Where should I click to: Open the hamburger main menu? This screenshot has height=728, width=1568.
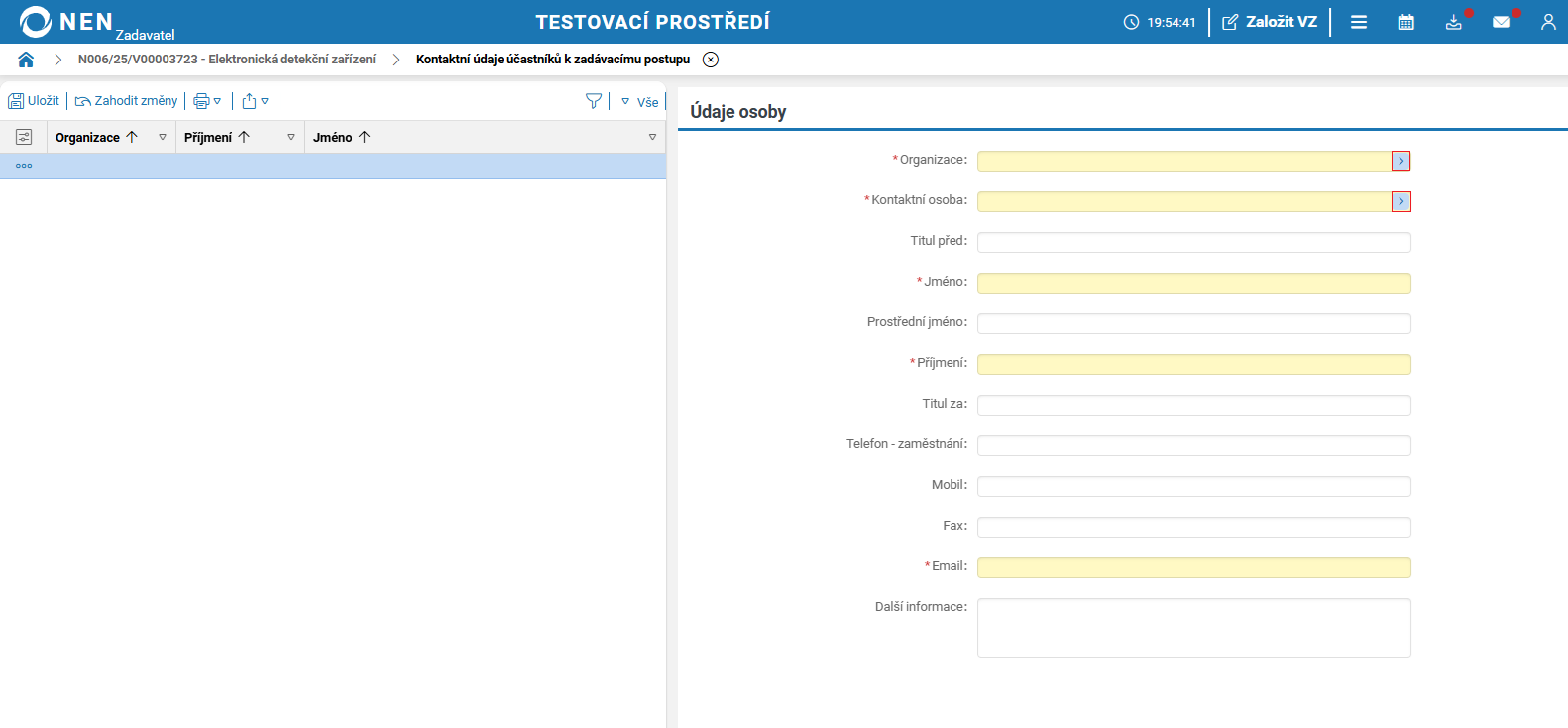coord(1359,22)
